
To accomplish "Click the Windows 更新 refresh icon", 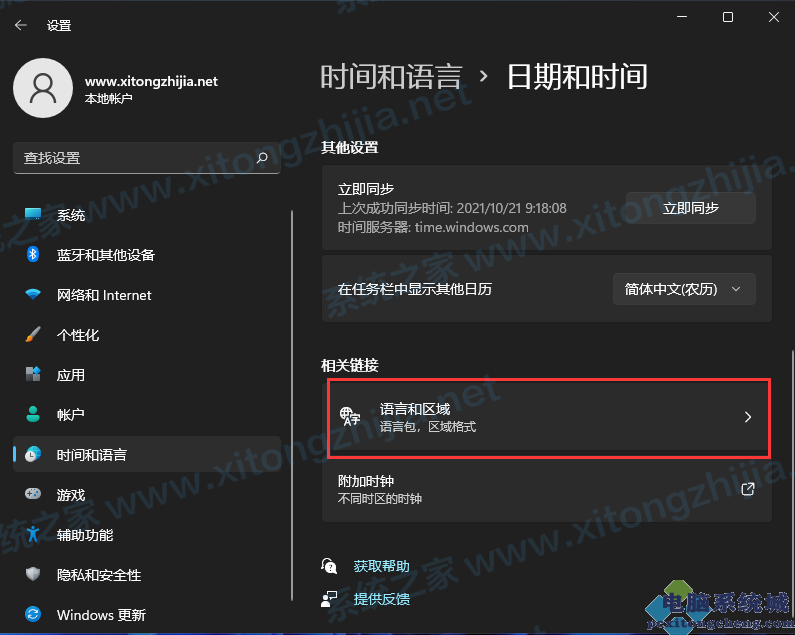I will click(33, 614).
